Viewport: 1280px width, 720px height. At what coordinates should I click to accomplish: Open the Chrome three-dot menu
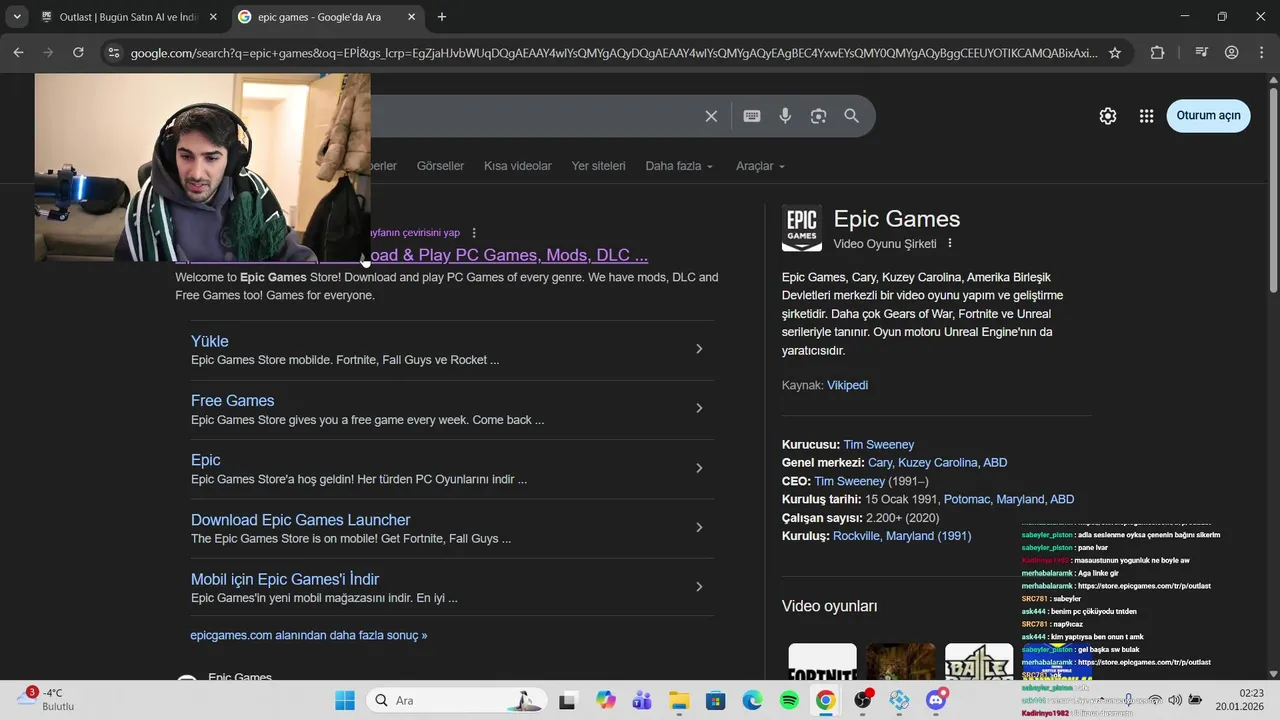click(x=1261, y=53)
